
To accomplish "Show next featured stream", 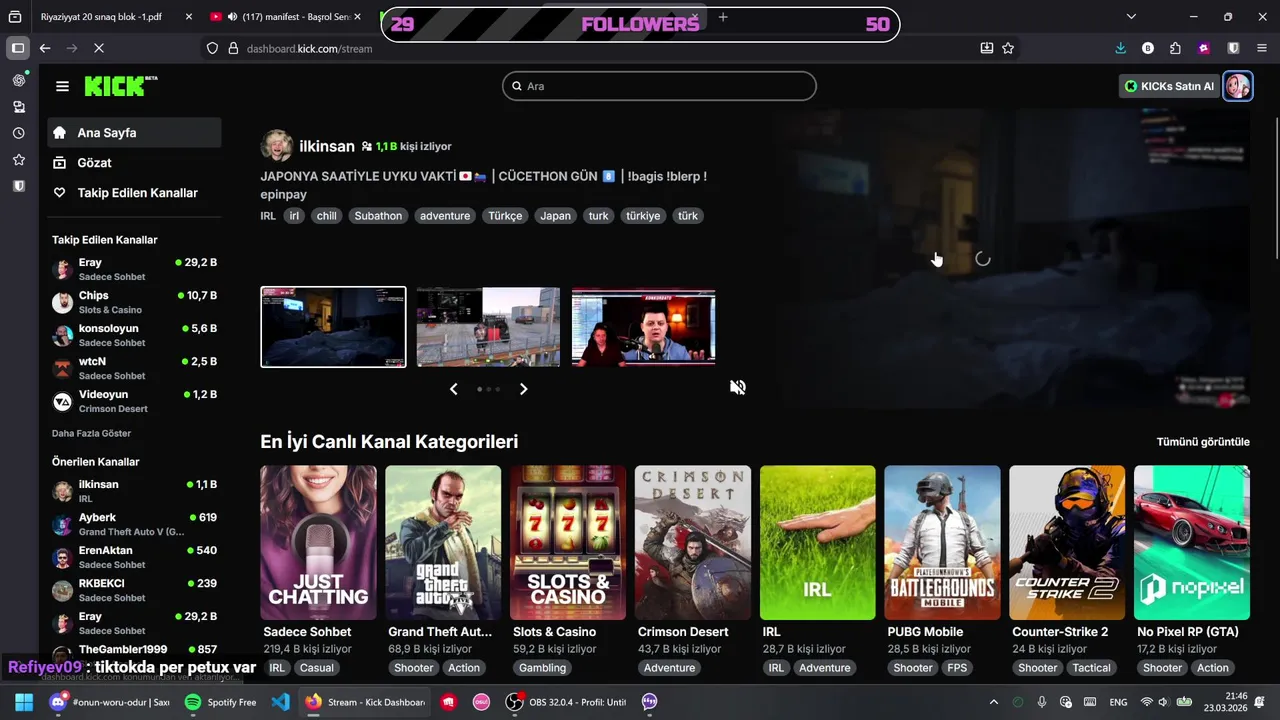I will click(523, 389).
